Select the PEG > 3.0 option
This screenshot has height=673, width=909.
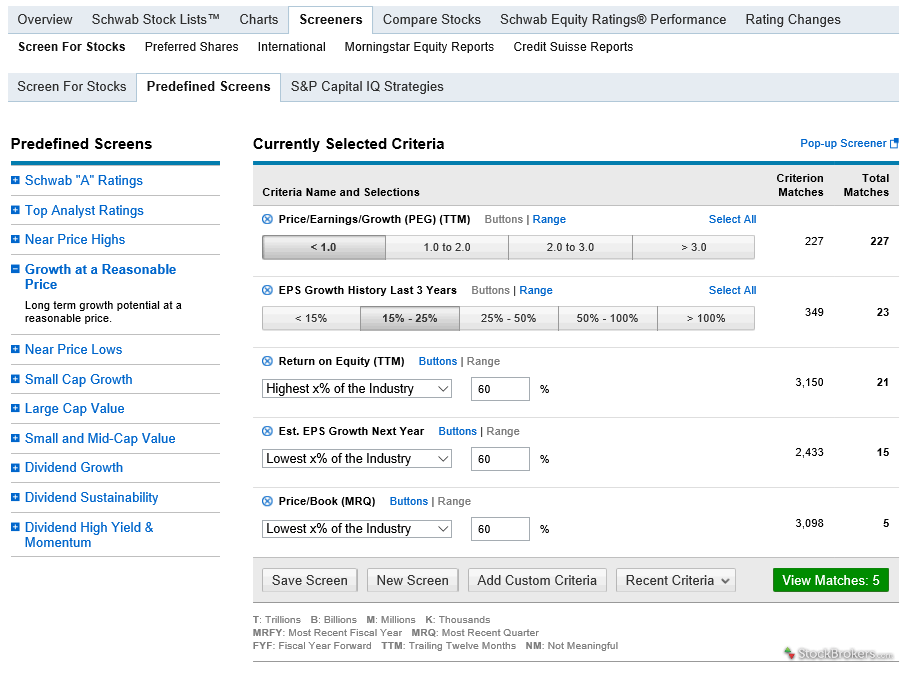[693, 248]
